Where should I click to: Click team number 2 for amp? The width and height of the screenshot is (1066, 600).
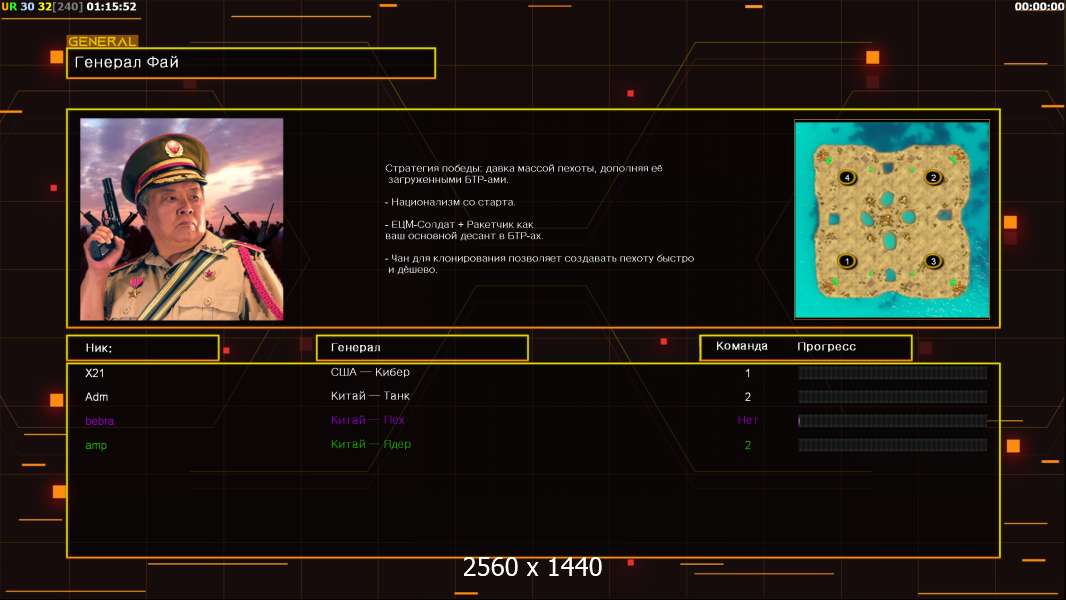(748, 445)
